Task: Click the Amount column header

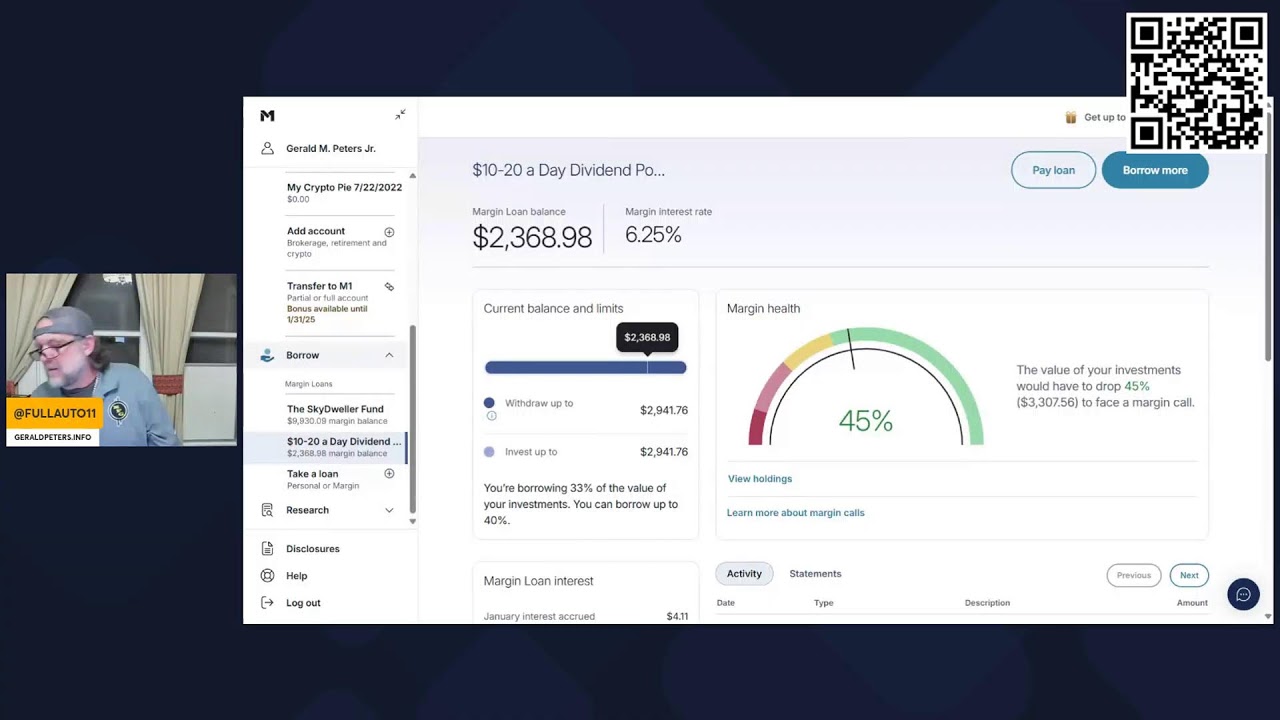Action: [x=1192, y=603]
